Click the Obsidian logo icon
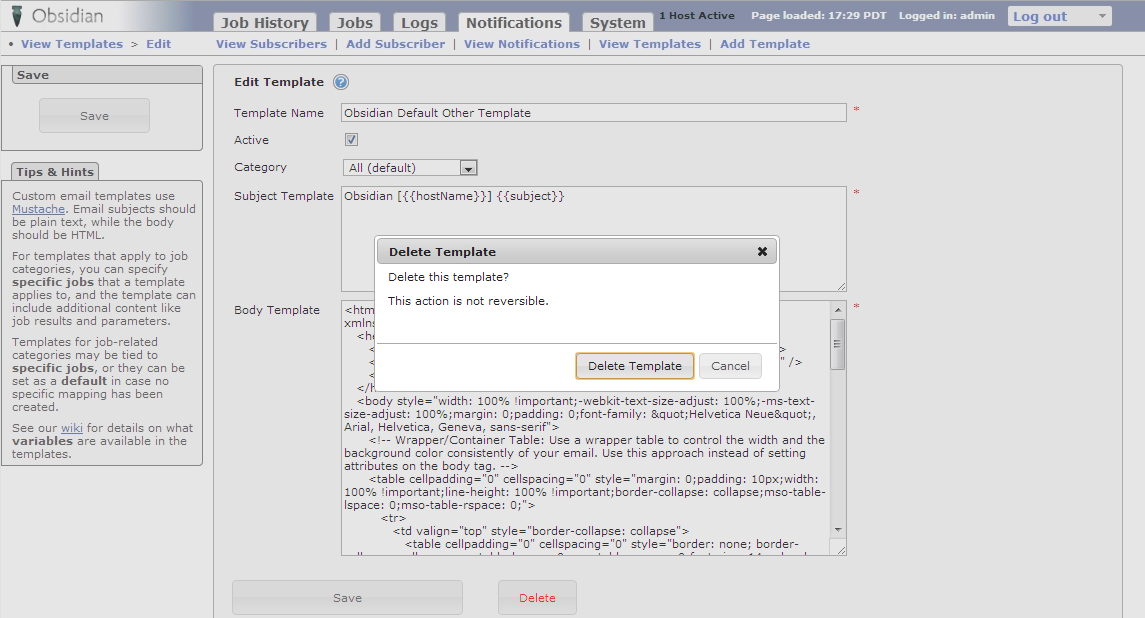The image size is (1145, 618). (x=17, y=16)
